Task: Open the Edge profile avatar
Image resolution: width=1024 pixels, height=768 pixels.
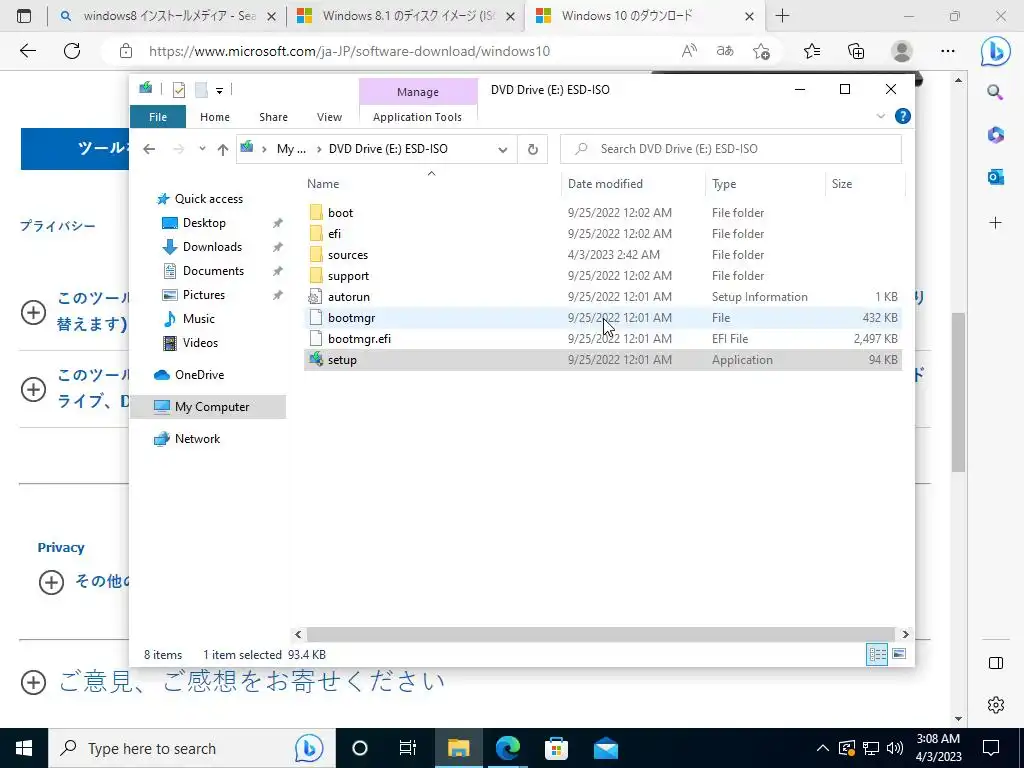Action: (902, 51)
